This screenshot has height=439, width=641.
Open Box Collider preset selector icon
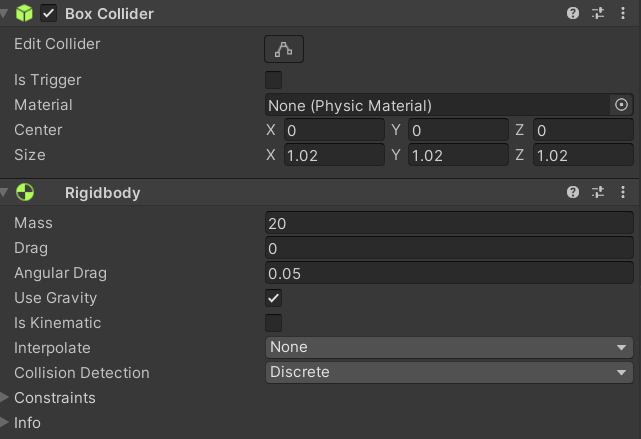(598, 13)
